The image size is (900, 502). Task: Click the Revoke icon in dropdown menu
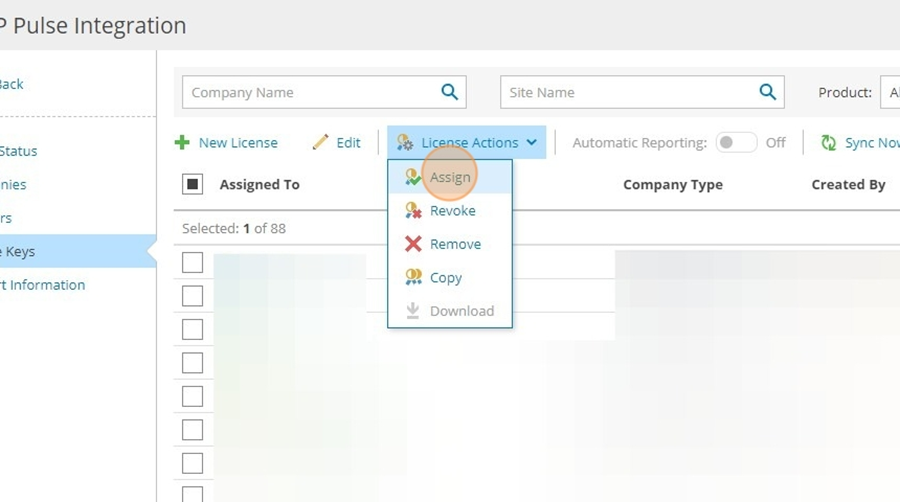pos(413,211)
